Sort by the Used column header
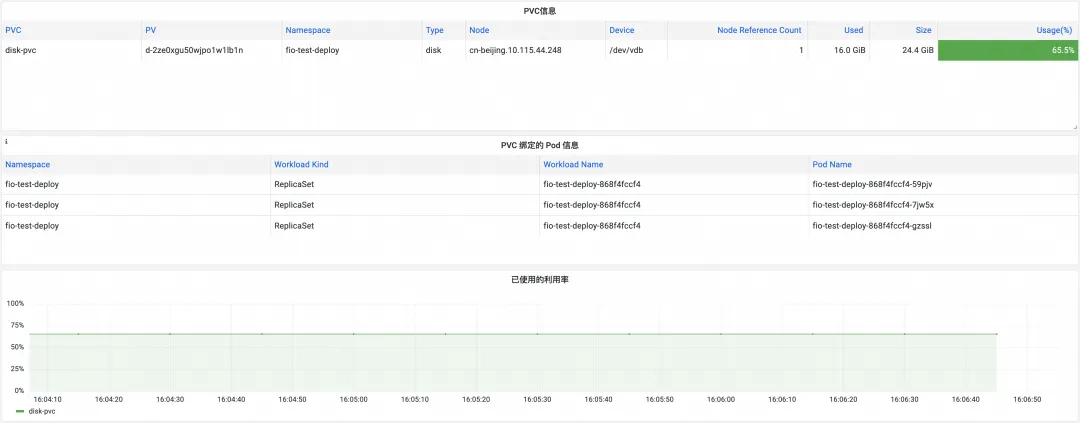This screenshot has width=1080, height=423. pos(853,30)
